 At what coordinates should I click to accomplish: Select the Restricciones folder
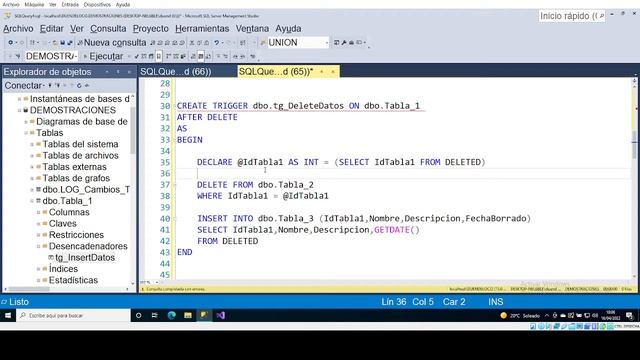[76, 235]
